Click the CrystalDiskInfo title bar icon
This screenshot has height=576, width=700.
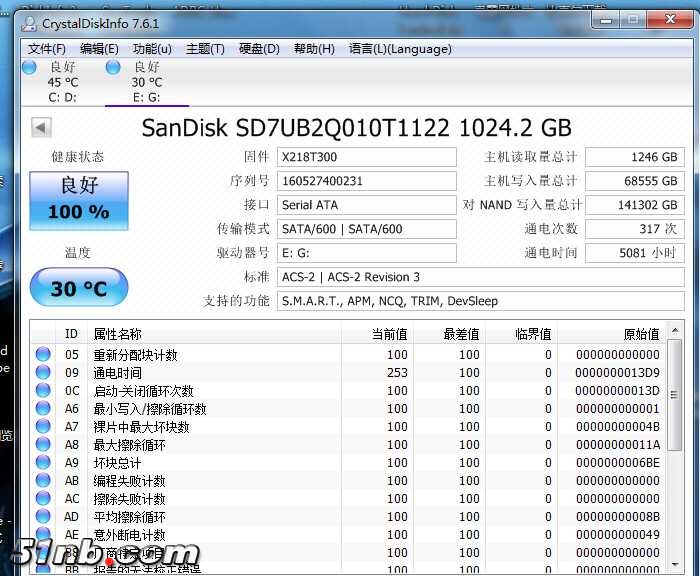tap(29, 22)
